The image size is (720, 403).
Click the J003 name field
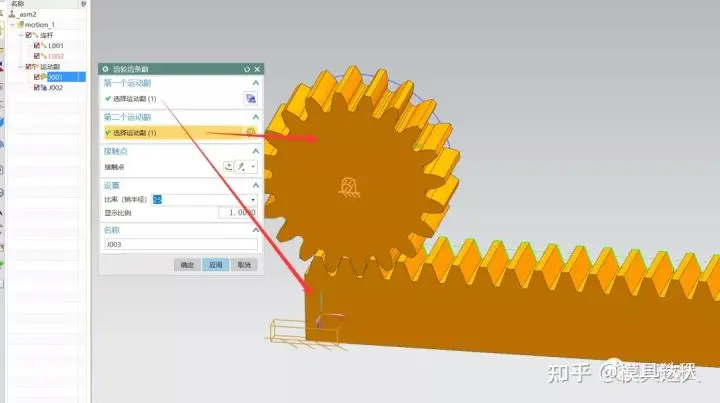[x=181, y=244]
